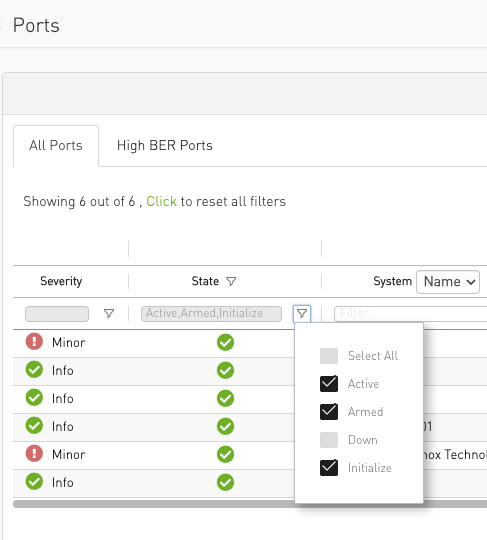487x540 pixels.
Task: Select the All Ports tab
Action: click(x=56, y=146)
